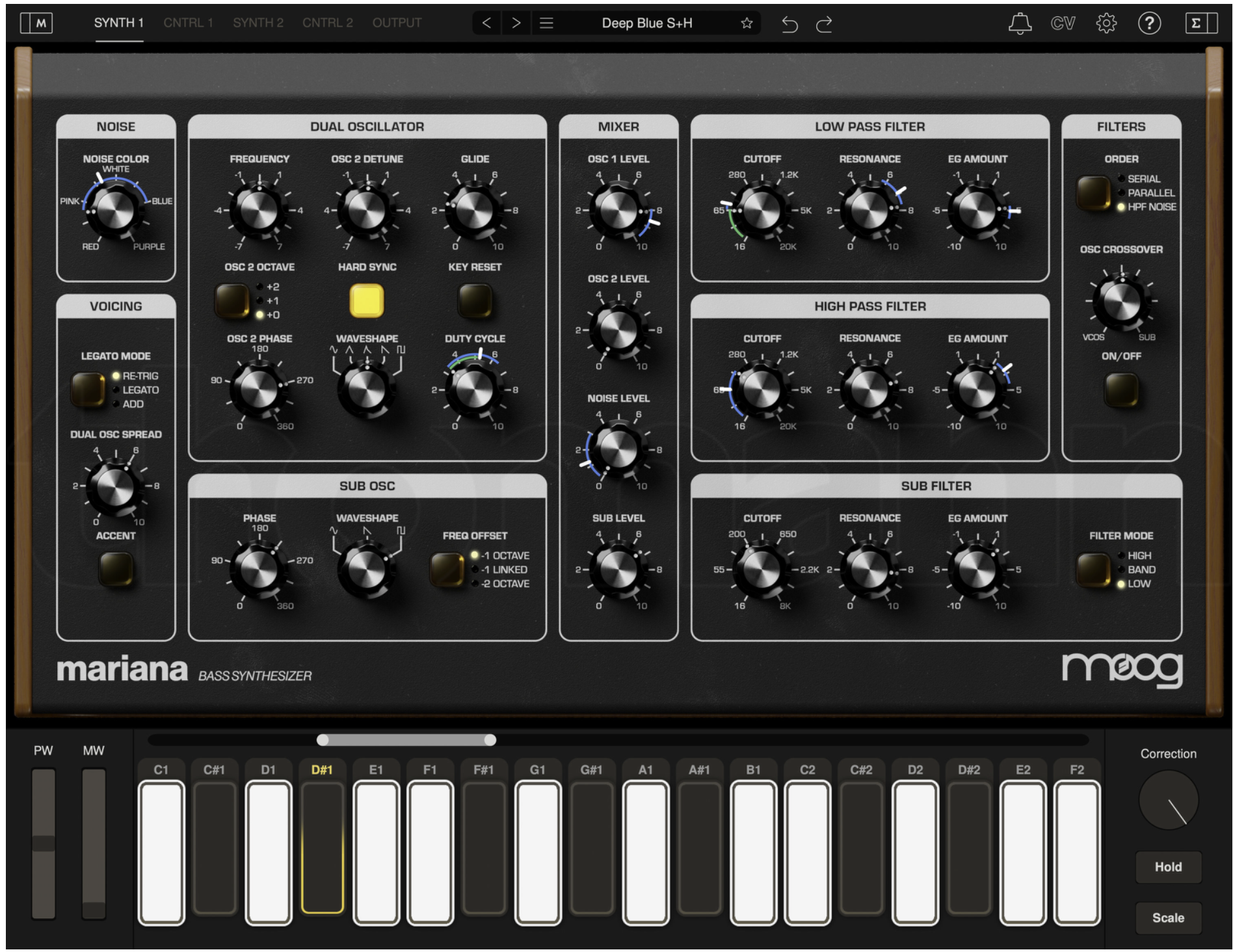Play the G1 white key
The width and height of the screenshot is (1233, 952).
537,853
